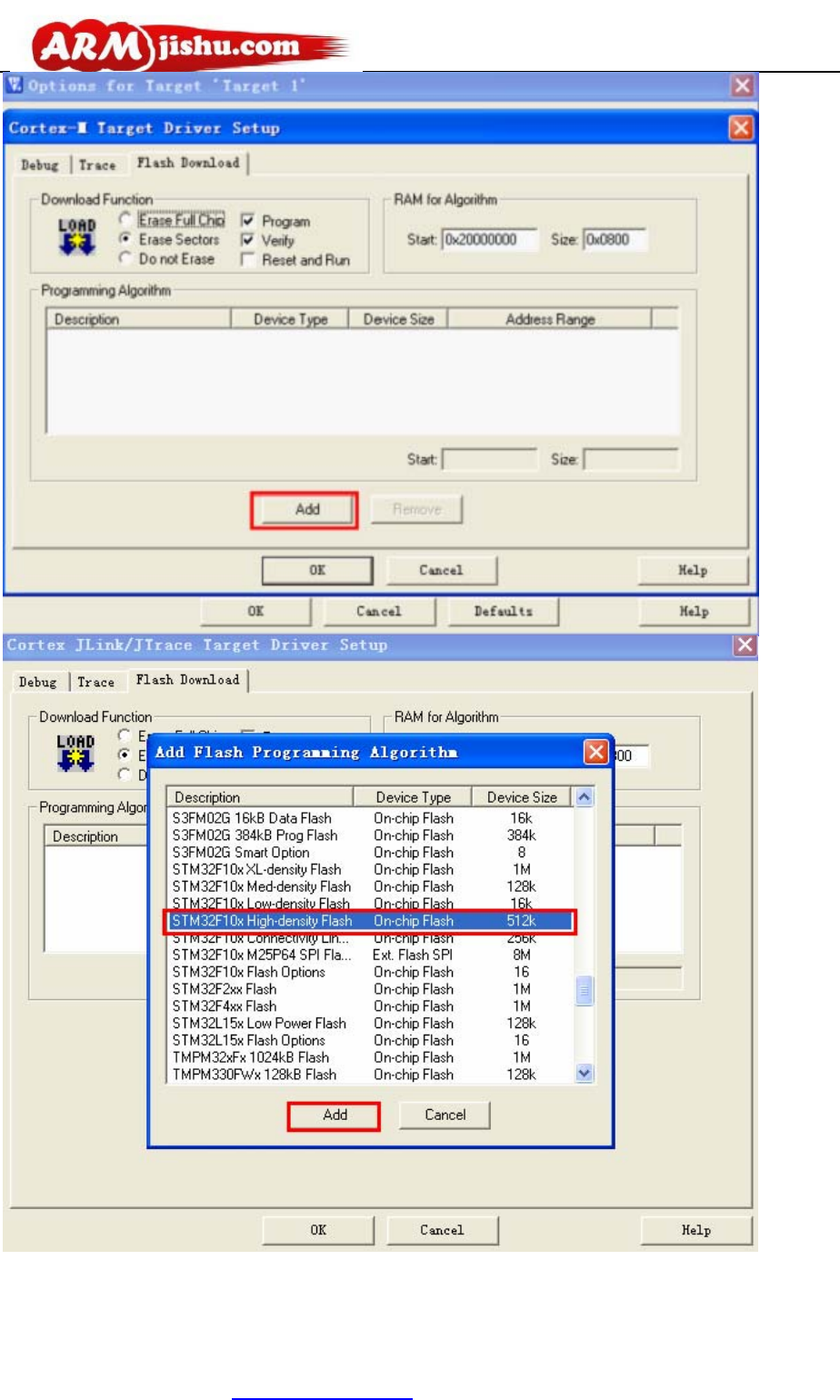The height and width of the screenshot is (1400, 840).
Task: Switch to Debug tab in Cortex-M Target Driver Setup
Action: pyautogui.click(x=40, y=165)
